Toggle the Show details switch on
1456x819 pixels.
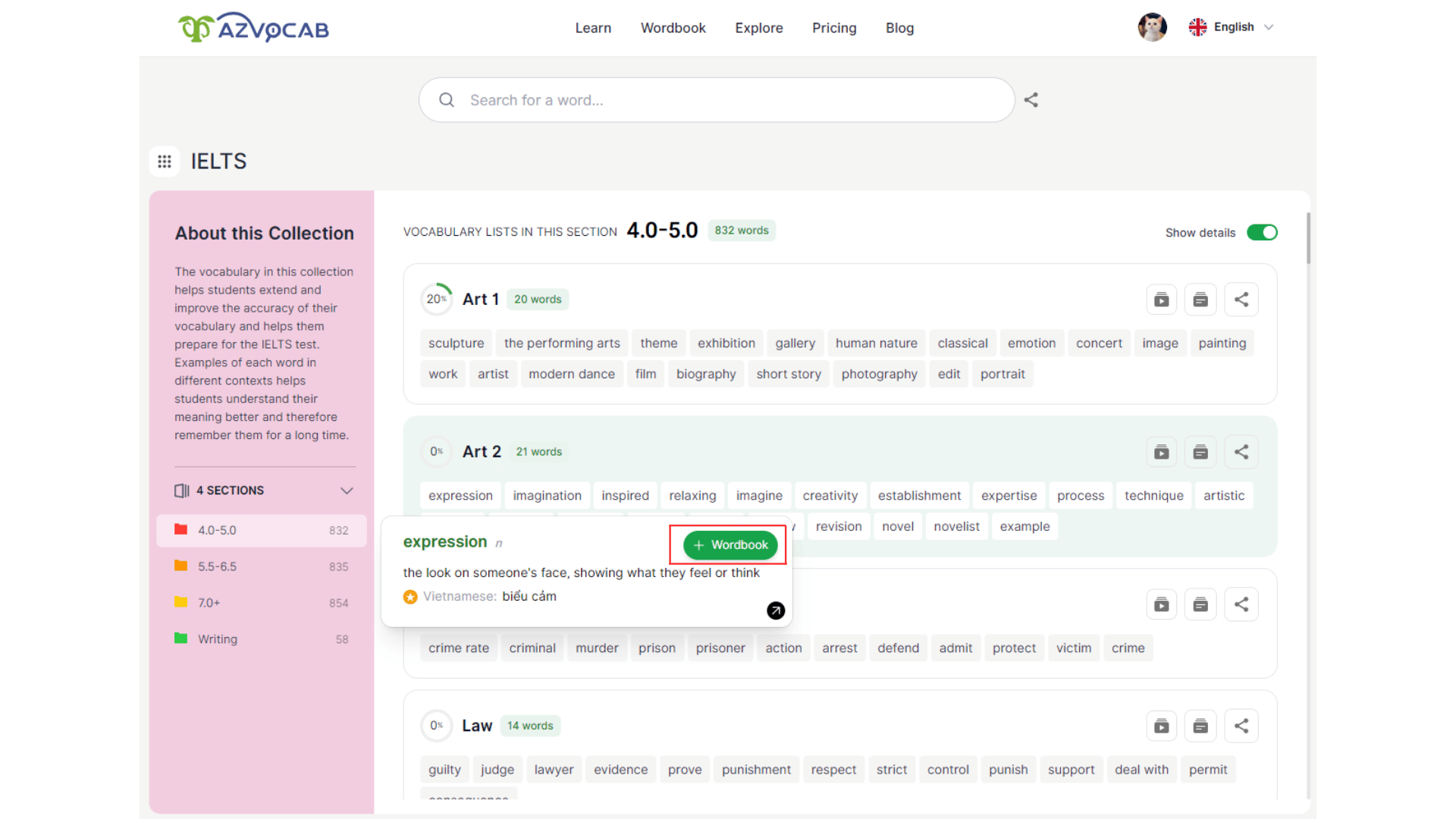[1263, 232]
